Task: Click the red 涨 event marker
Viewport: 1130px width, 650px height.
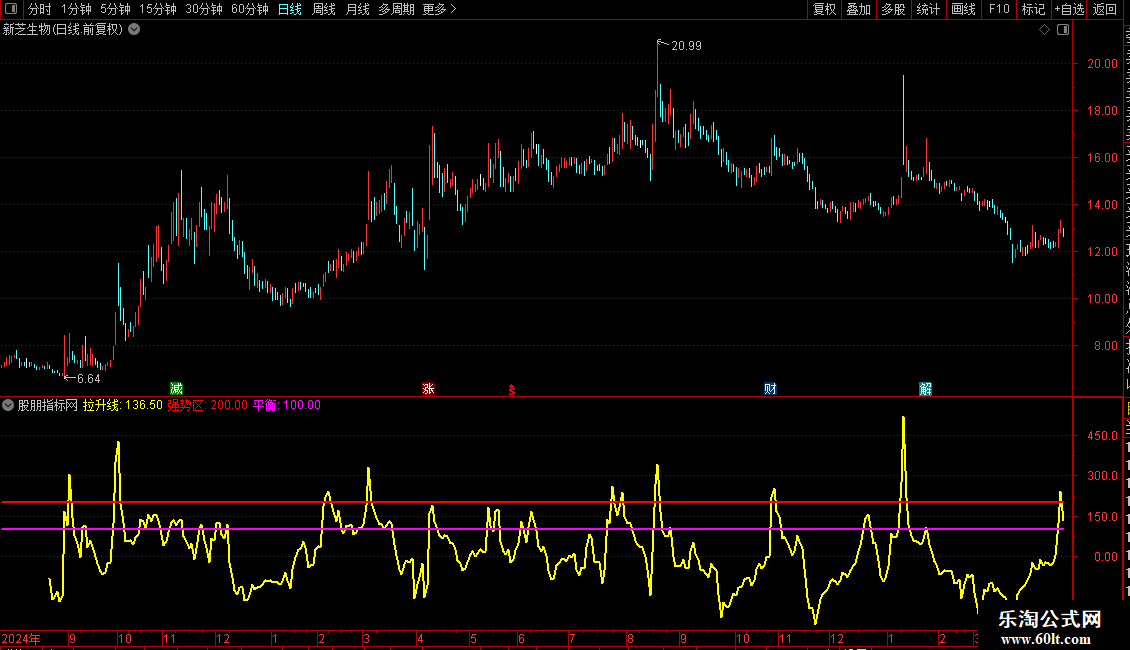Action: pos(428,389)
